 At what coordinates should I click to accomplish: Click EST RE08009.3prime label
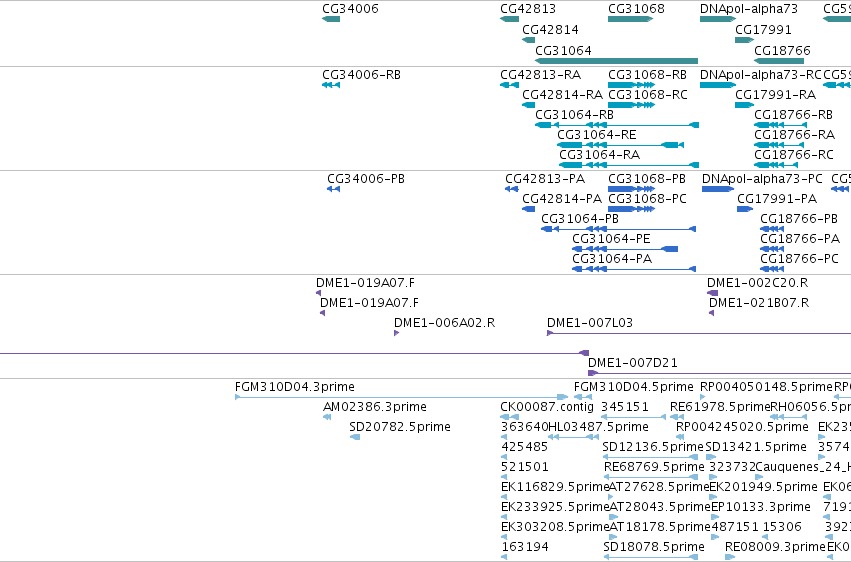point(775,547)
